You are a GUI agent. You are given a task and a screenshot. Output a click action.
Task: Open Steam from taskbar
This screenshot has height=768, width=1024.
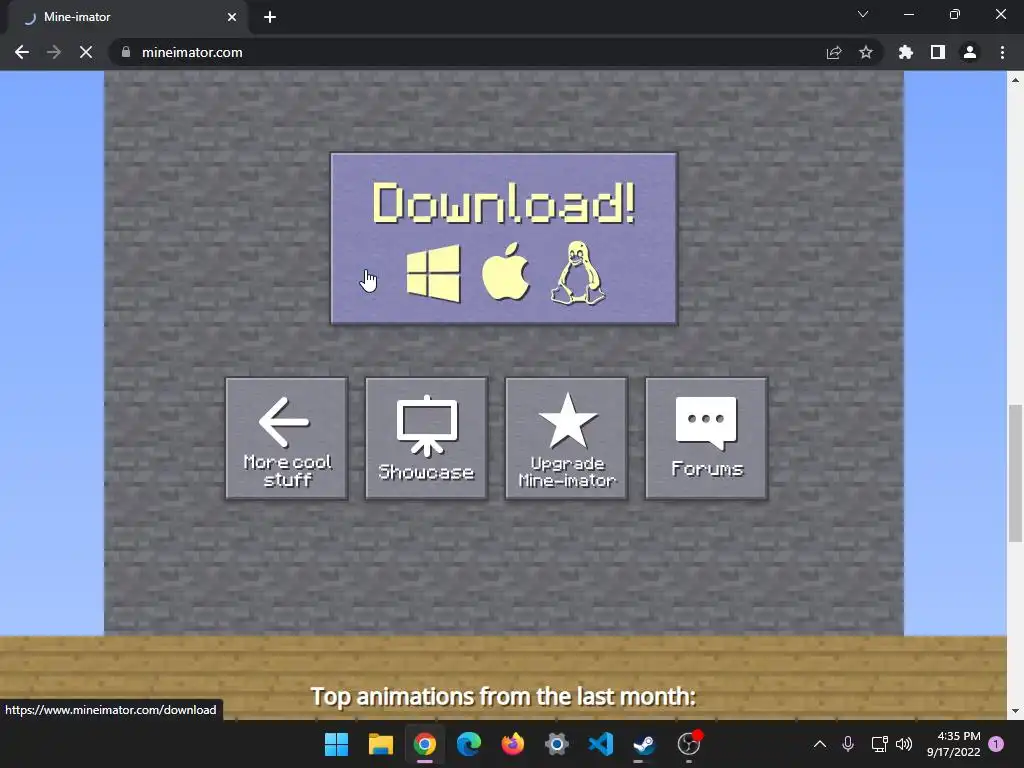(x=645, y=744)
